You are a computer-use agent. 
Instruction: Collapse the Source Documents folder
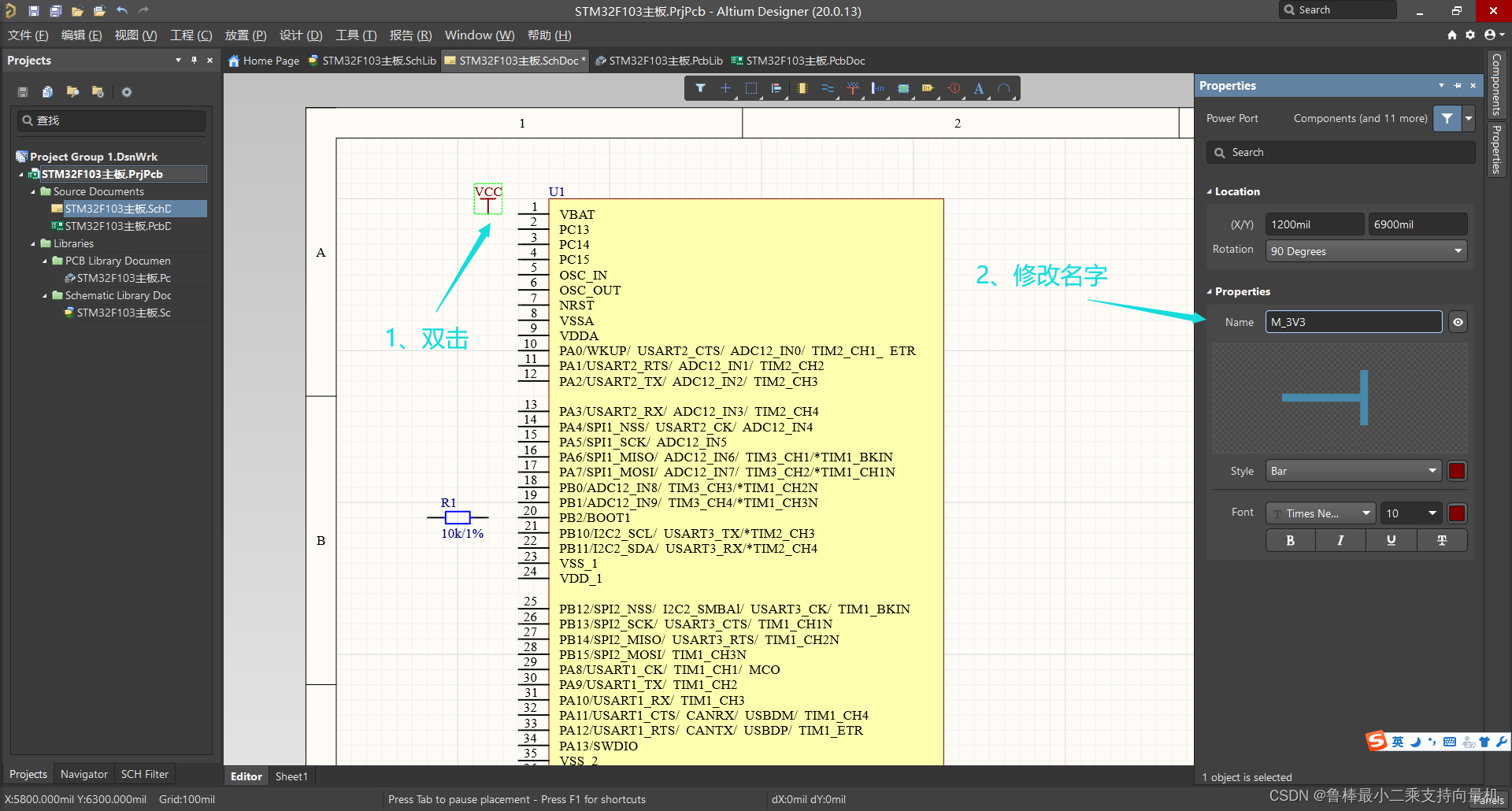click(33, 191)
